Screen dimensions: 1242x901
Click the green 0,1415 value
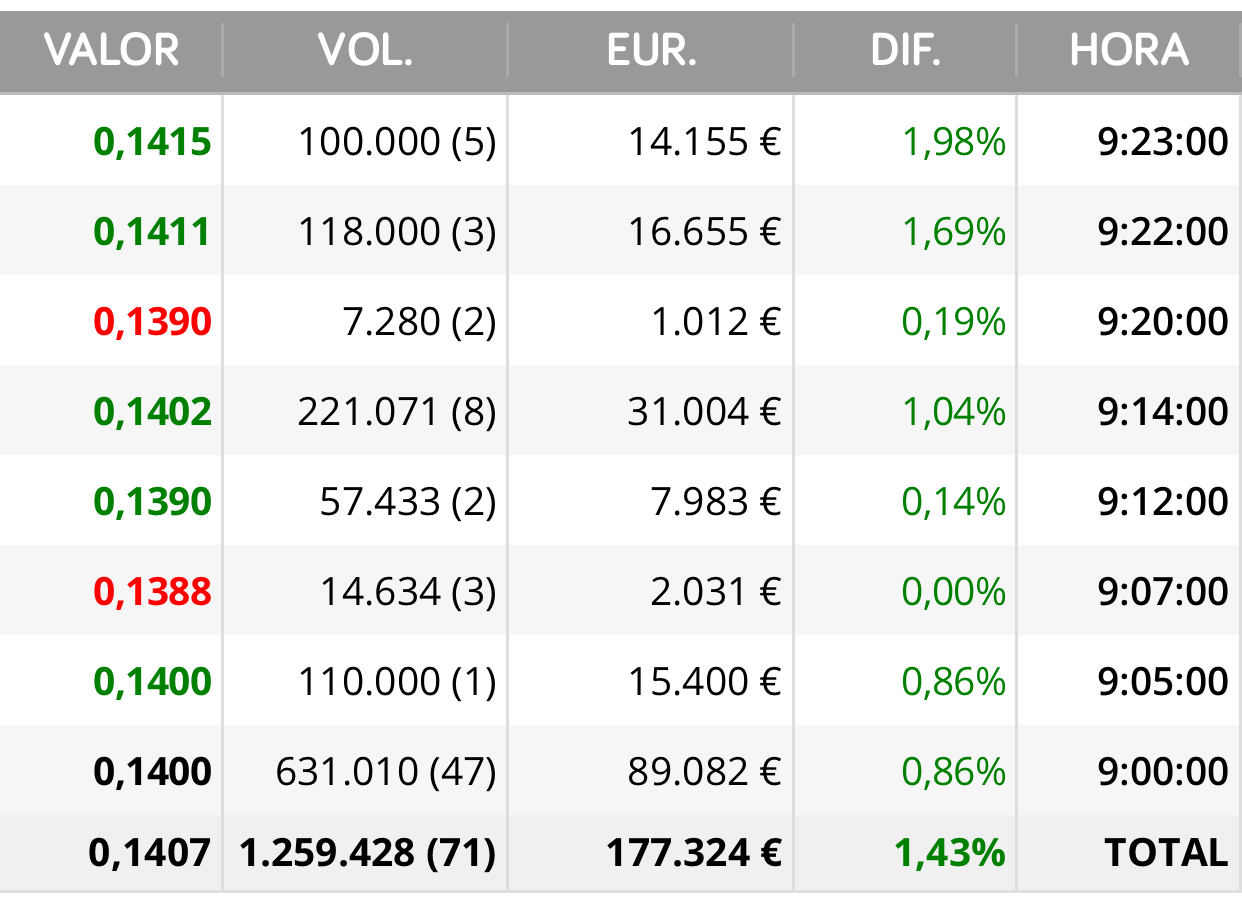152,142
